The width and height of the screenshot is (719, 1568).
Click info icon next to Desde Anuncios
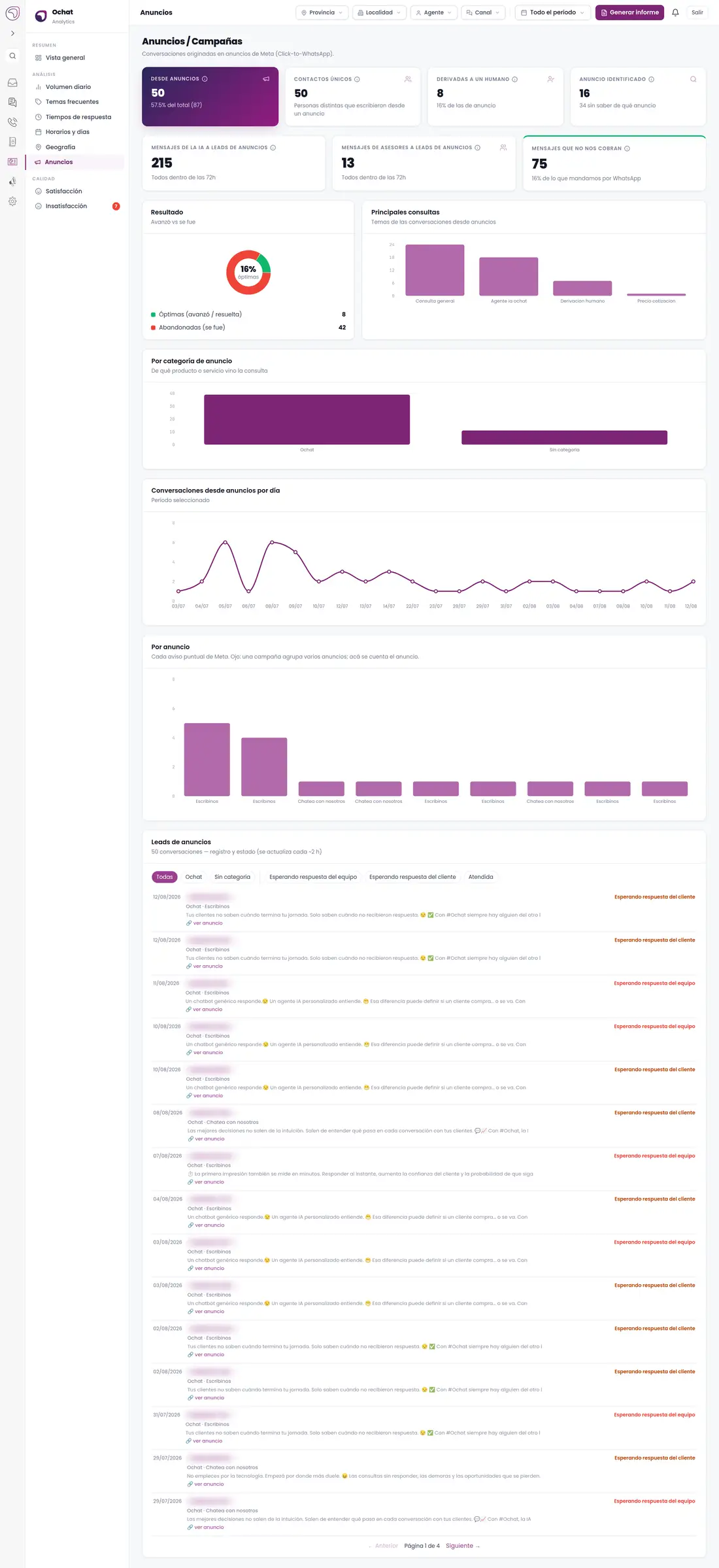[205, 79]
